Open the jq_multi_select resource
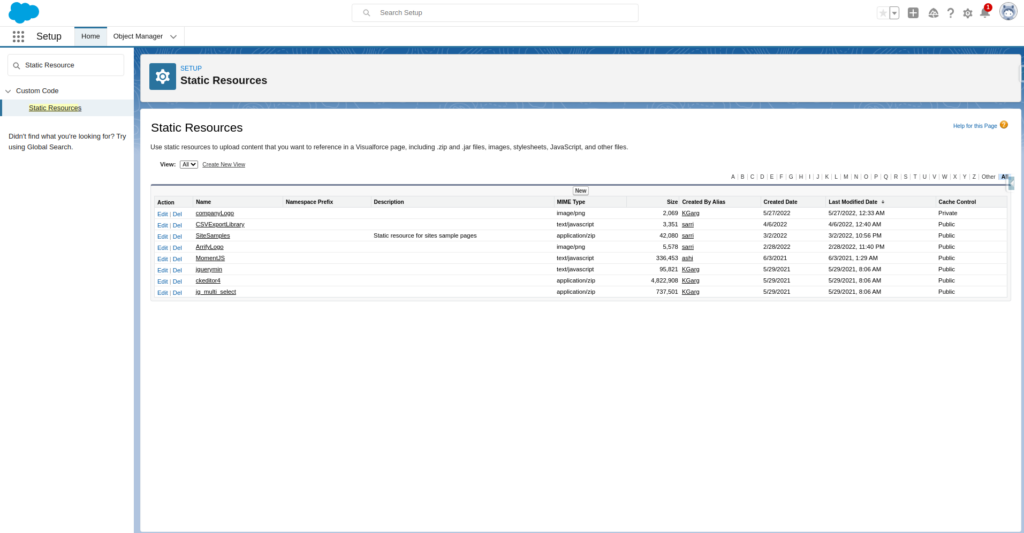This screenshot has height=533, width=1024. point(216,292)
